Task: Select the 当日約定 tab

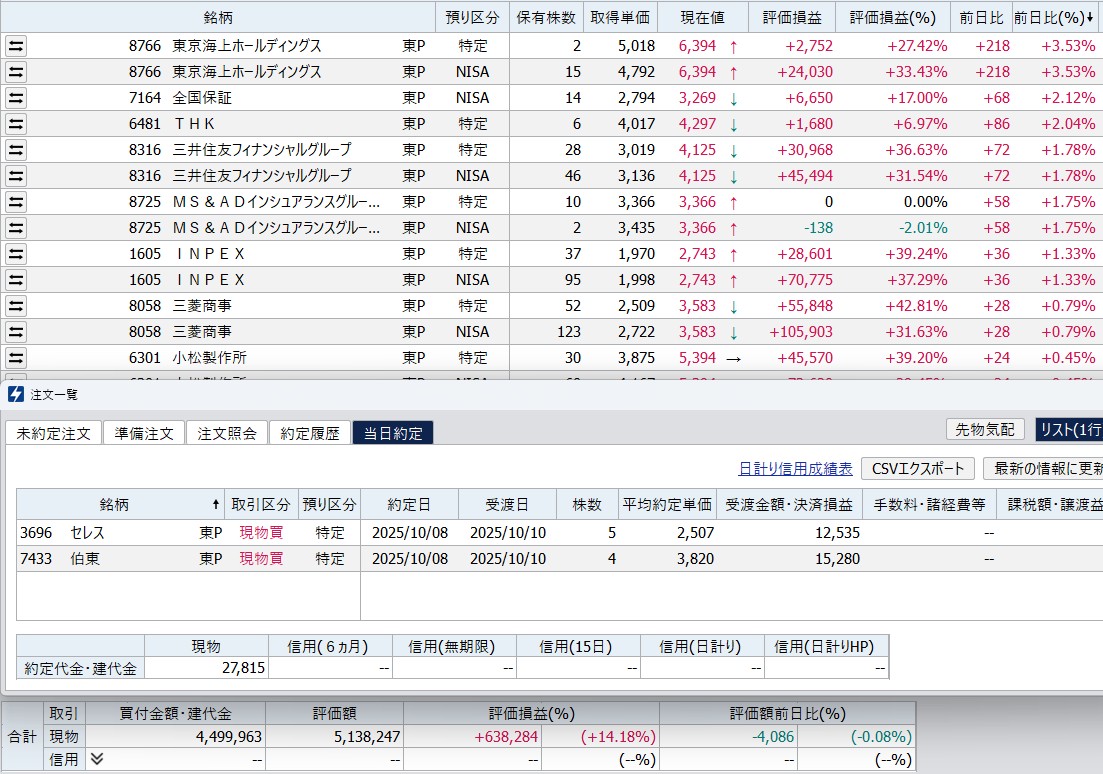Action: pos(393,433)
